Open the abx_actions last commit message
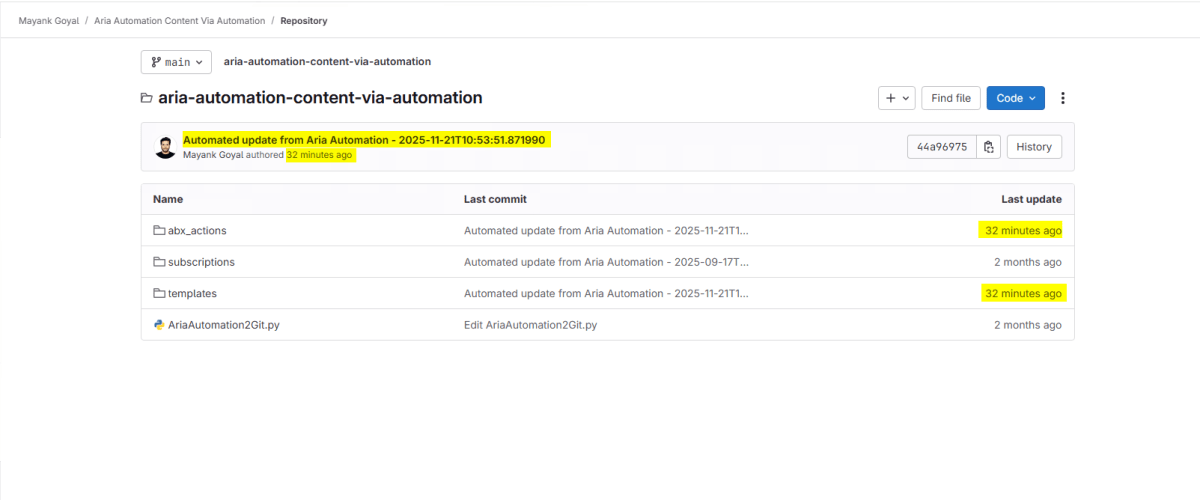This screenshot has width=1200, height=500. click(x=606, y=230)
